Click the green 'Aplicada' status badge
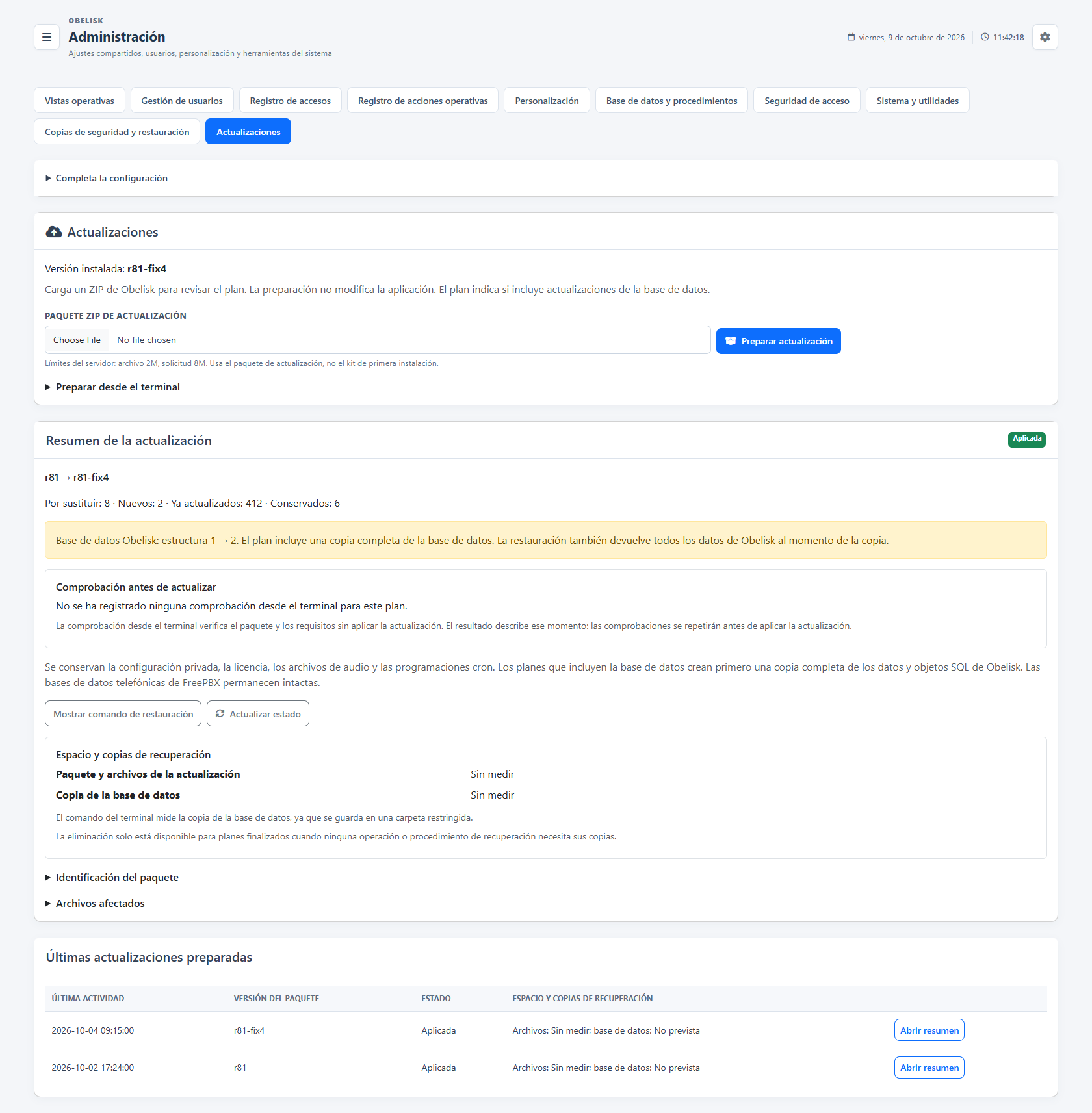The image size is (1092, 1113). [x=1027, y=439]
